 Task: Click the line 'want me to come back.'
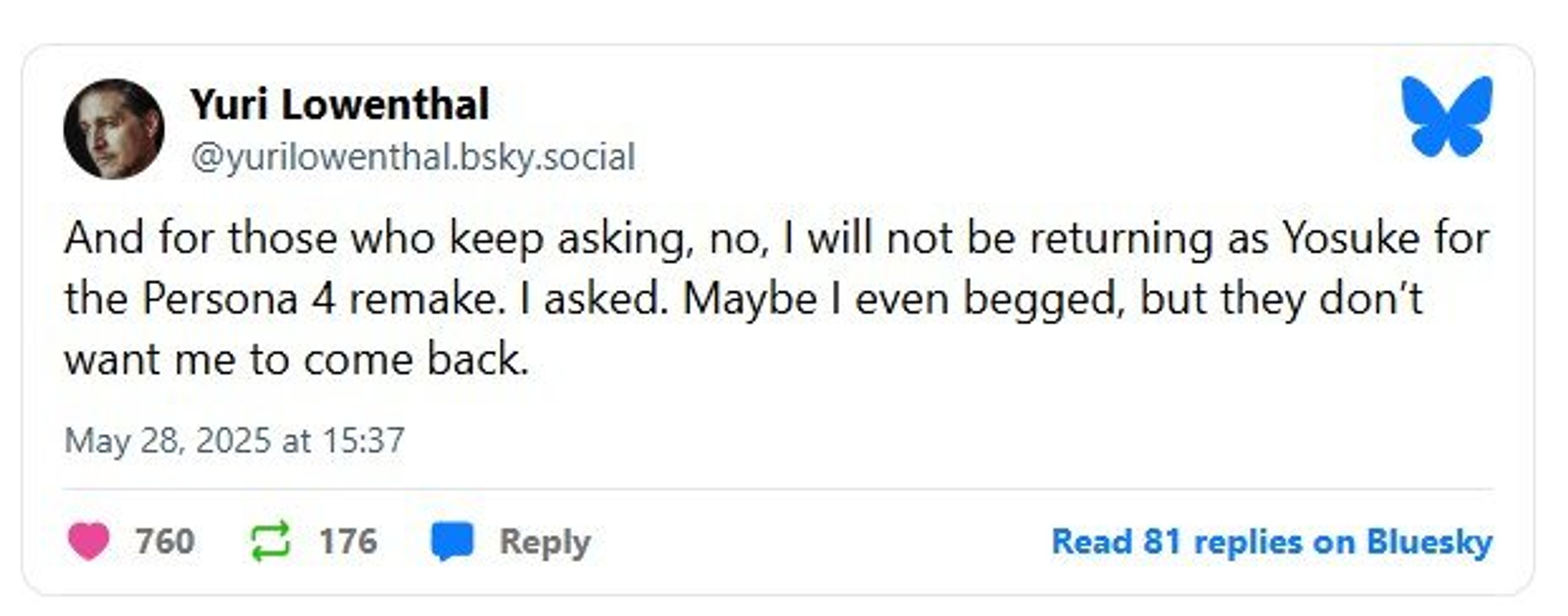[x=297, y=359]
